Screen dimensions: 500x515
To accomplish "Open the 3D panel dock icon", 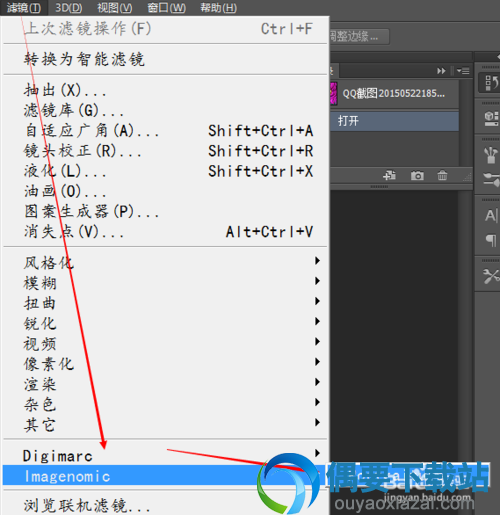I will point(491,118).
